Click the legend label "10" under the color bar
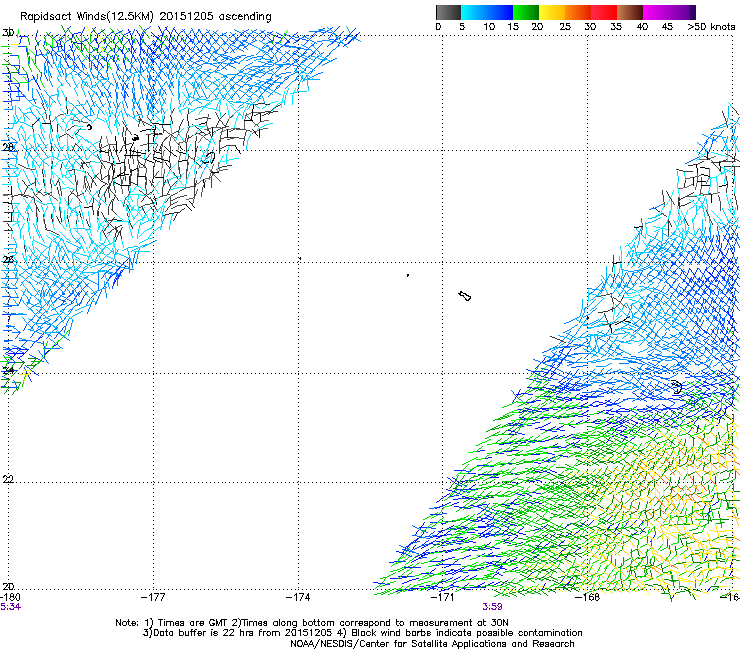This screenshot has width=740, height=650. [x=489, y=27]
